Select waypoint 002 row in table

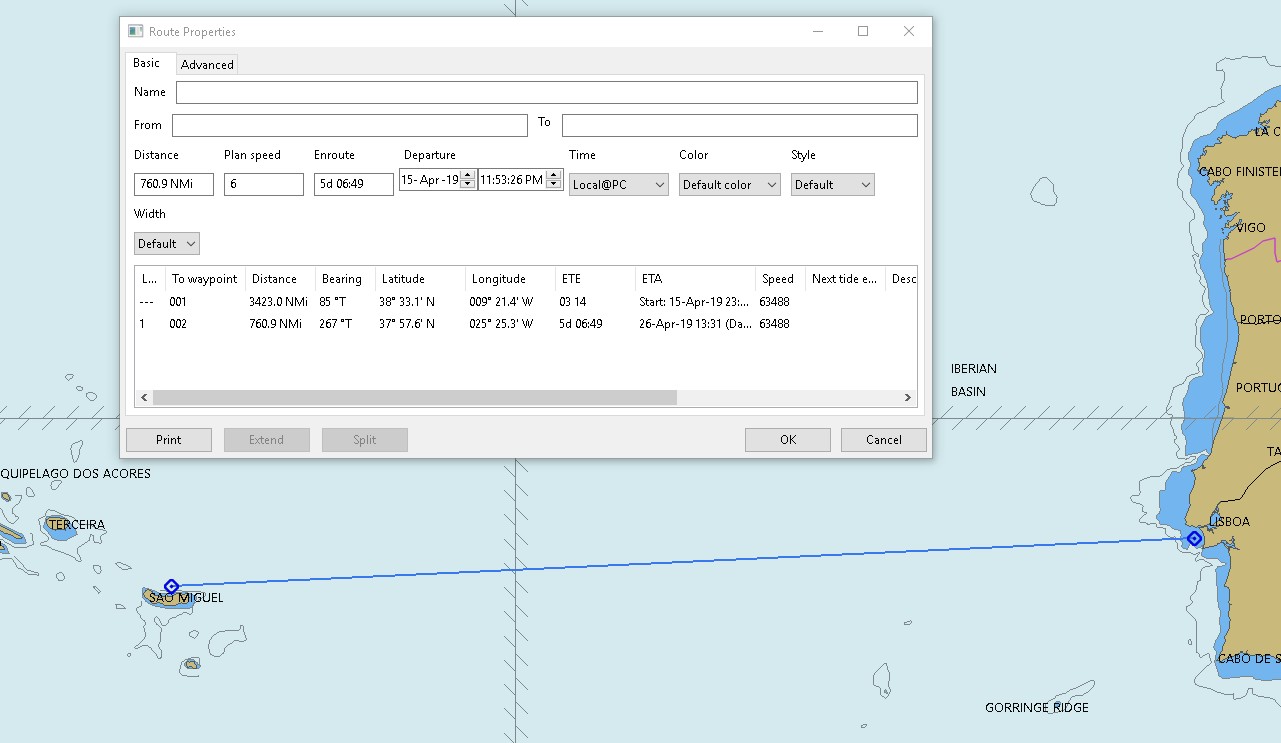[526, 324]
